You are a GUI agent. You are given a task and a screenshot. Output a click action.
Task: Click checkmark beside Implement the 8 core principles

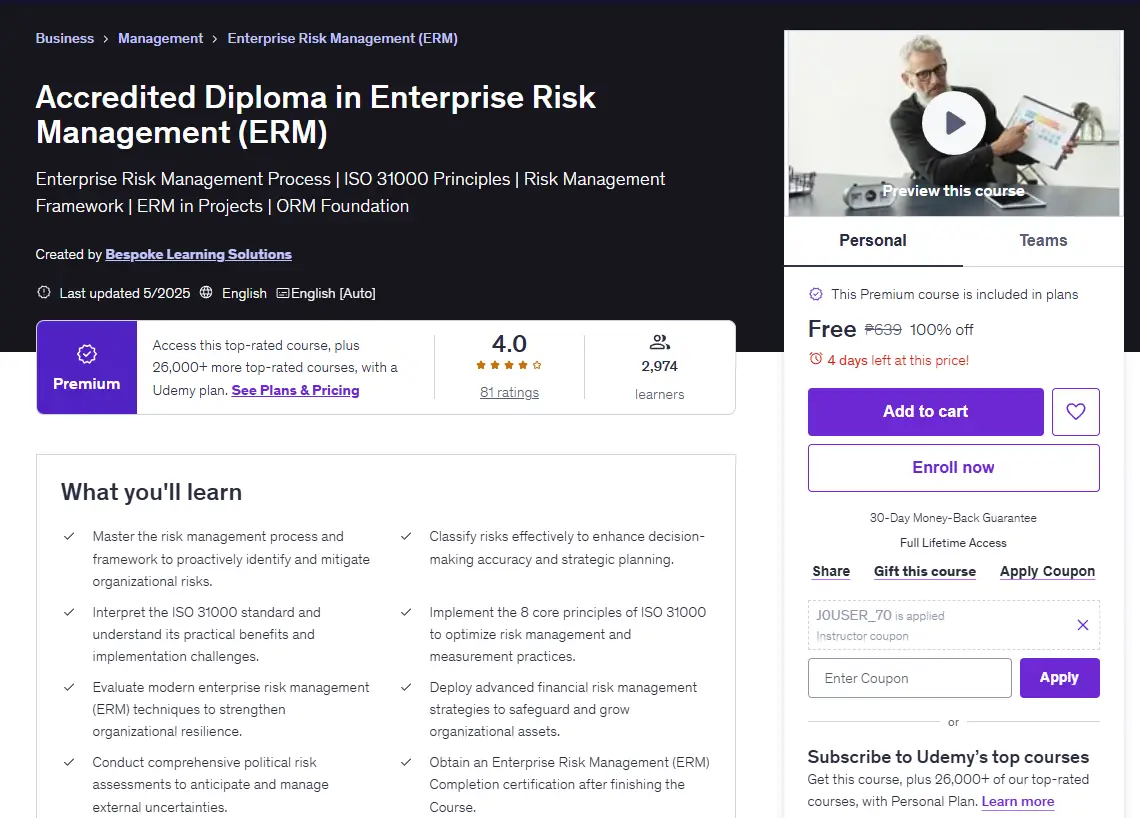point(406,612)
